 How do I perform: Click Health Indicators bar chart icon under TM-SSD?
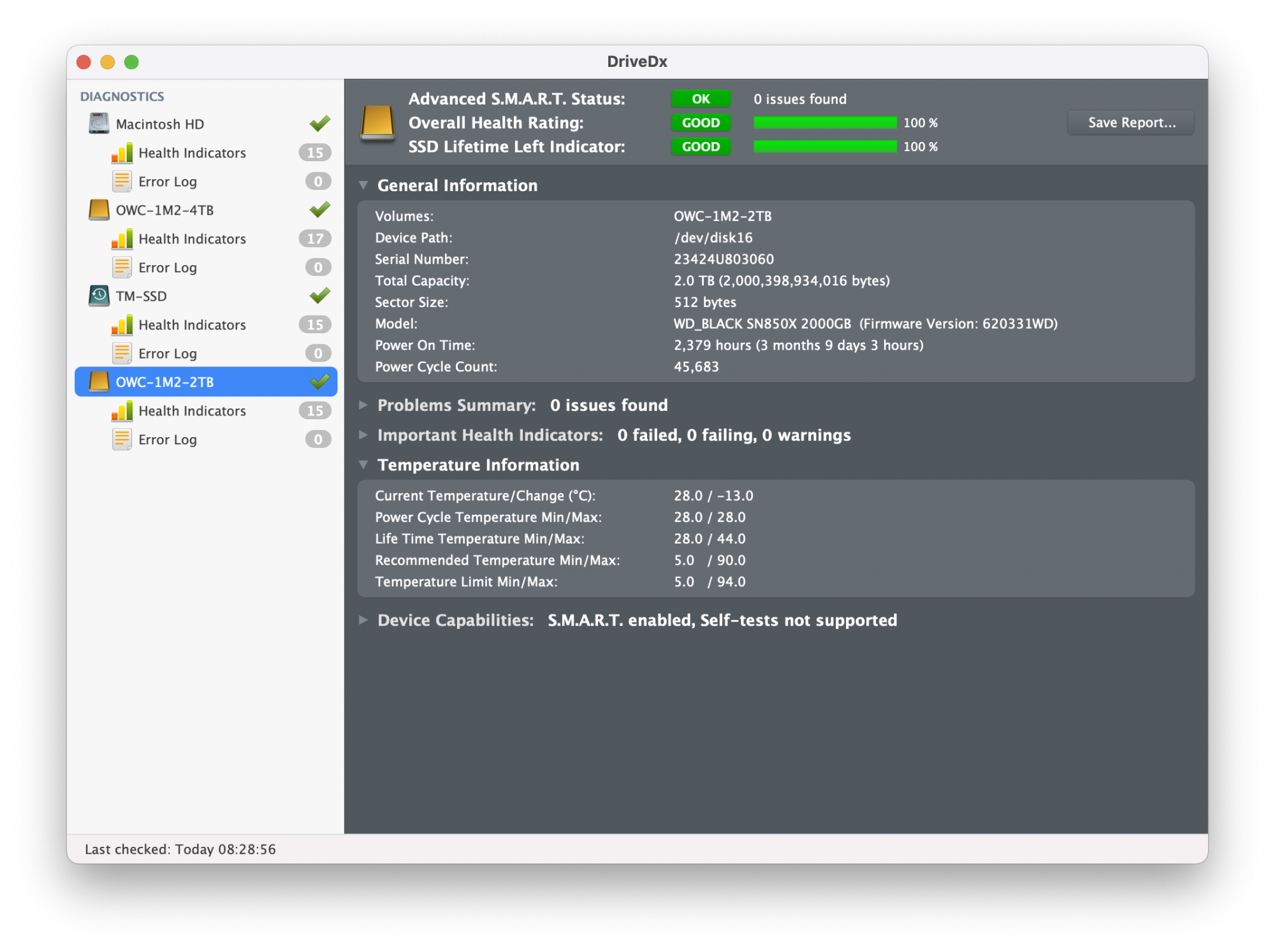coord(123,324)
